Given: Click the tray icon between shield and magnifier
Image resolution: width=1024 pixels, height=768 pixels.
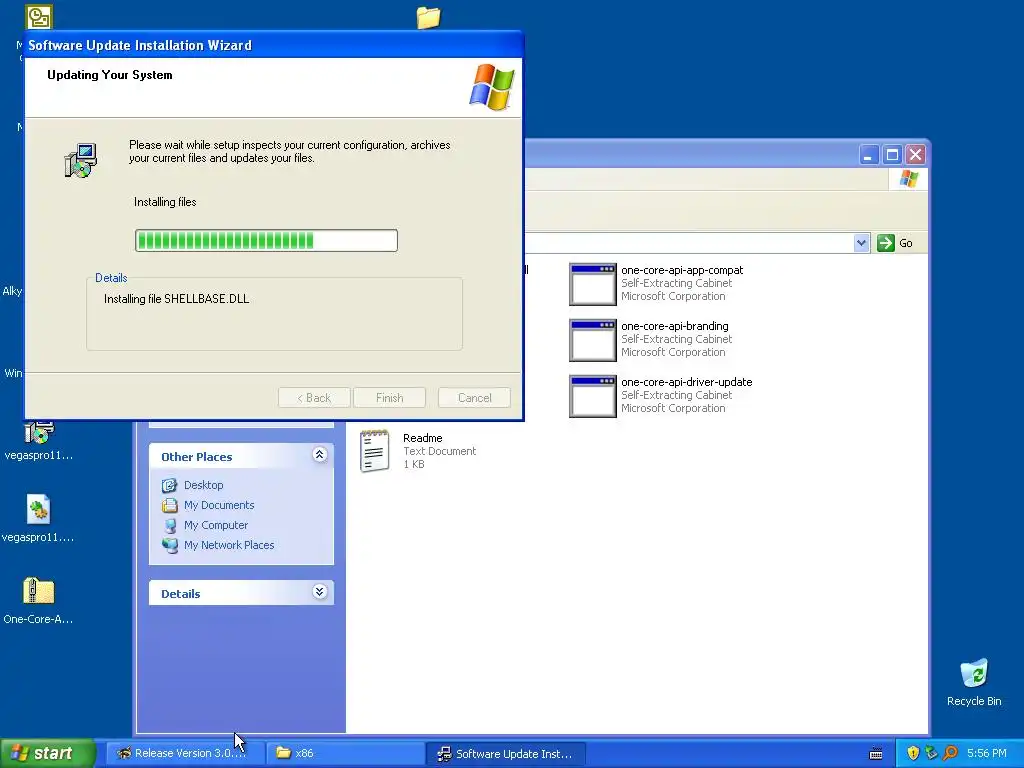Looking at the screenshot, I should (931, 753).
